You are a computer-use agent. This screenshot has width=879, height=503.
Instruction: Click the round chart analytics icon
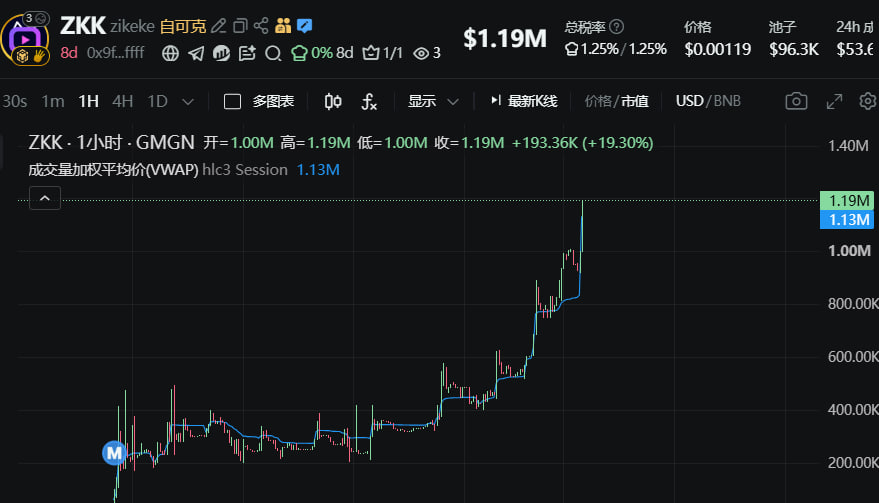tap(221, 53)
